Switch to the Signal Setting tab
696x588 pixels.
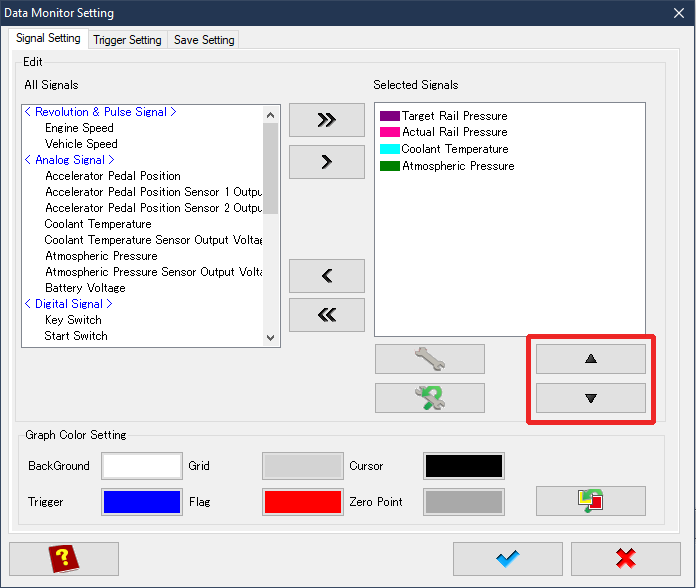[48, 38]
